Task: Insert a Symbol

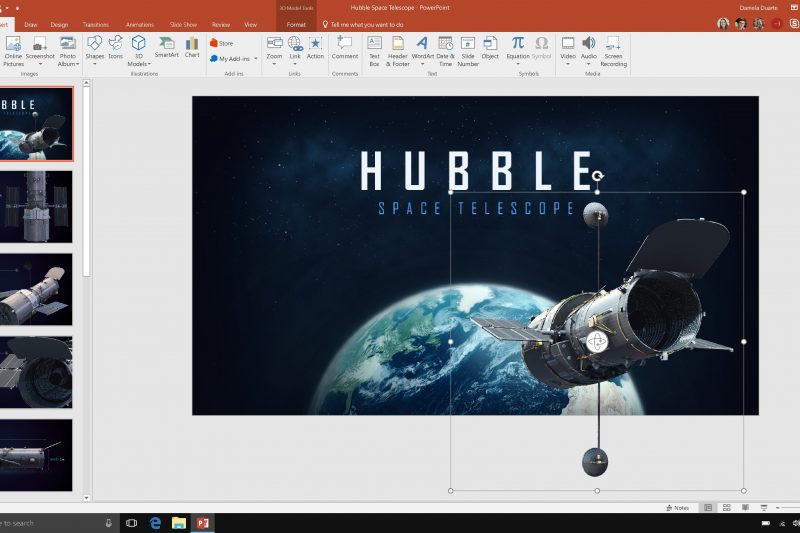Action: pyautogui.click(x=542, y=48)
